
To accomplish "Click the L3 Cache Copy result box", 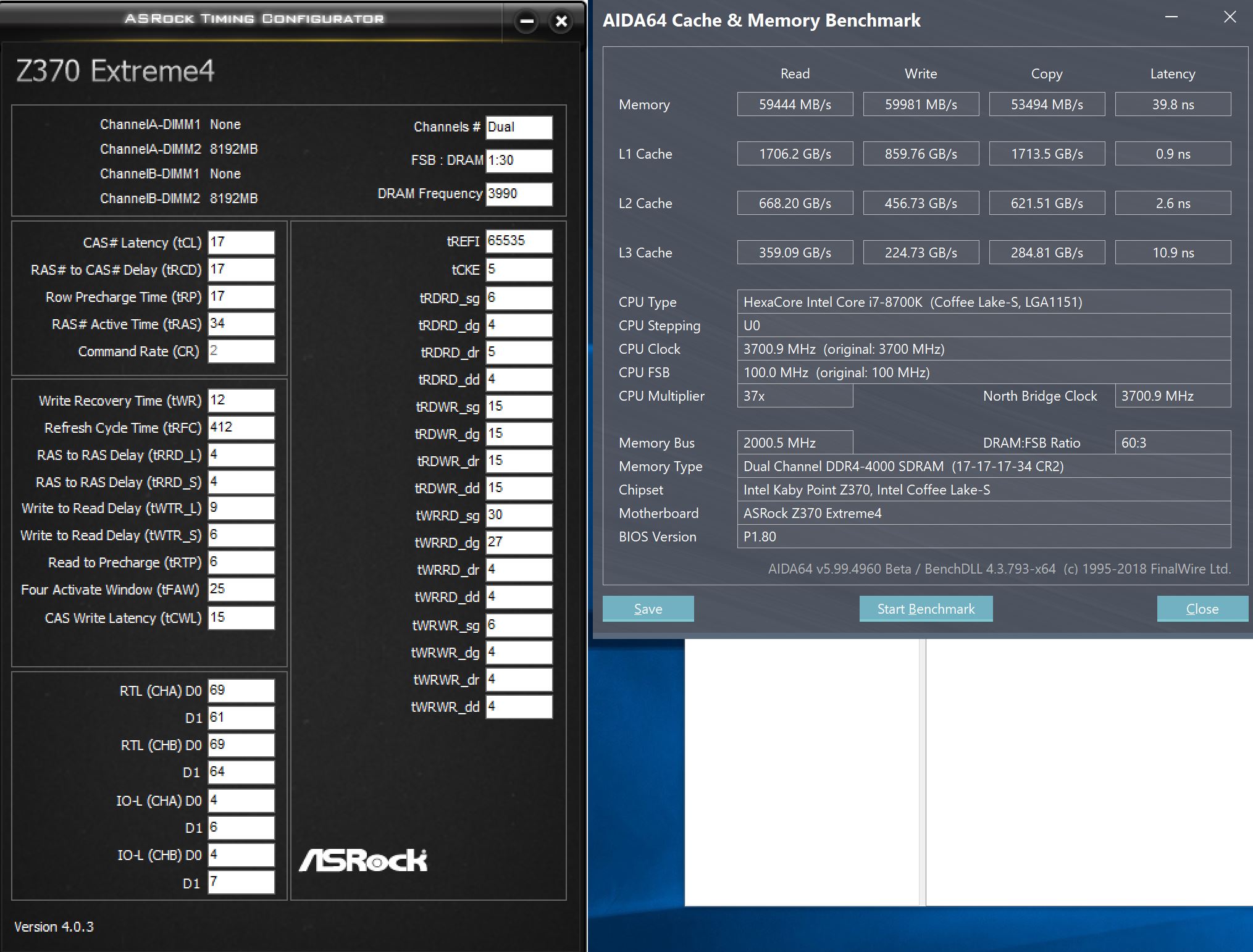I will 1046,253.
